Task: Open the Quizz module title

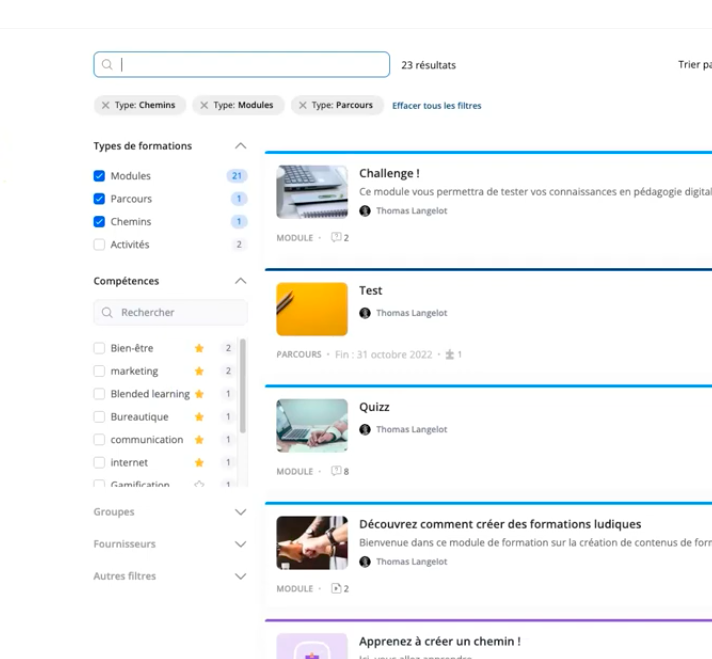Action: (x=374, y=407)
